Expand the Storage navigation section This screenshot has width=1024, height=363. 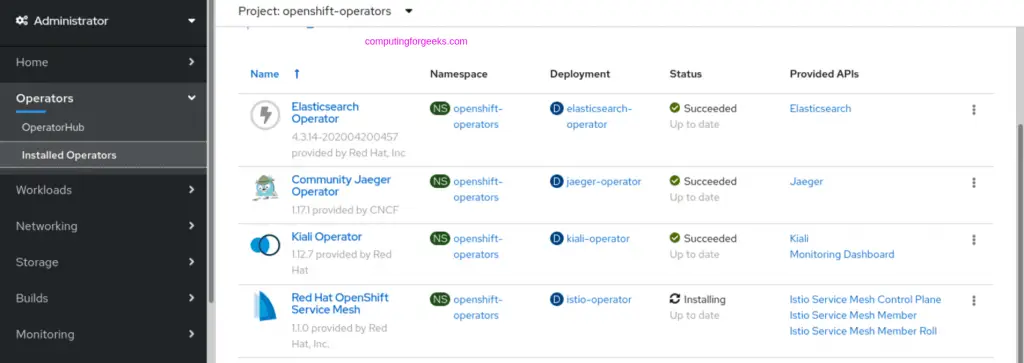tap(103, 262)
